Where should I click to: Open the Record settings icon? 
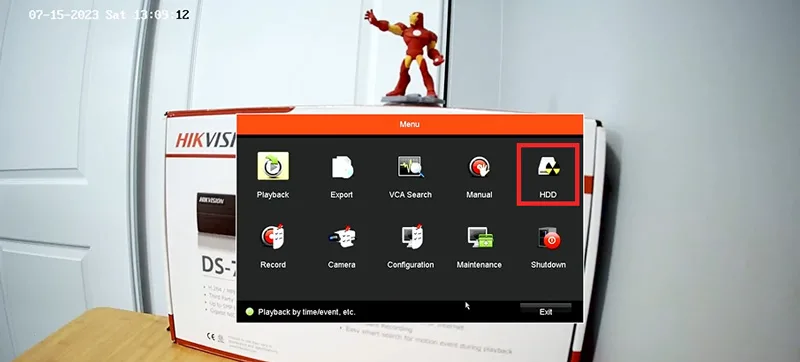273,237
